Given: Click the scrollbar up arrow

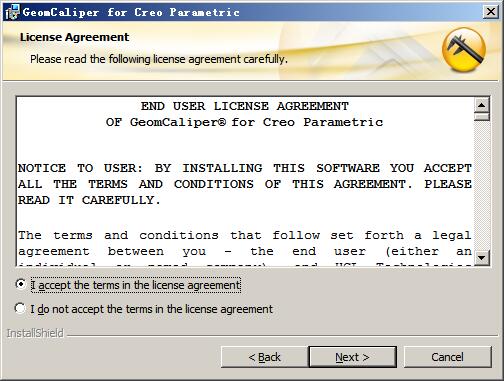Looking at the screenshot, I should (481, 105).
